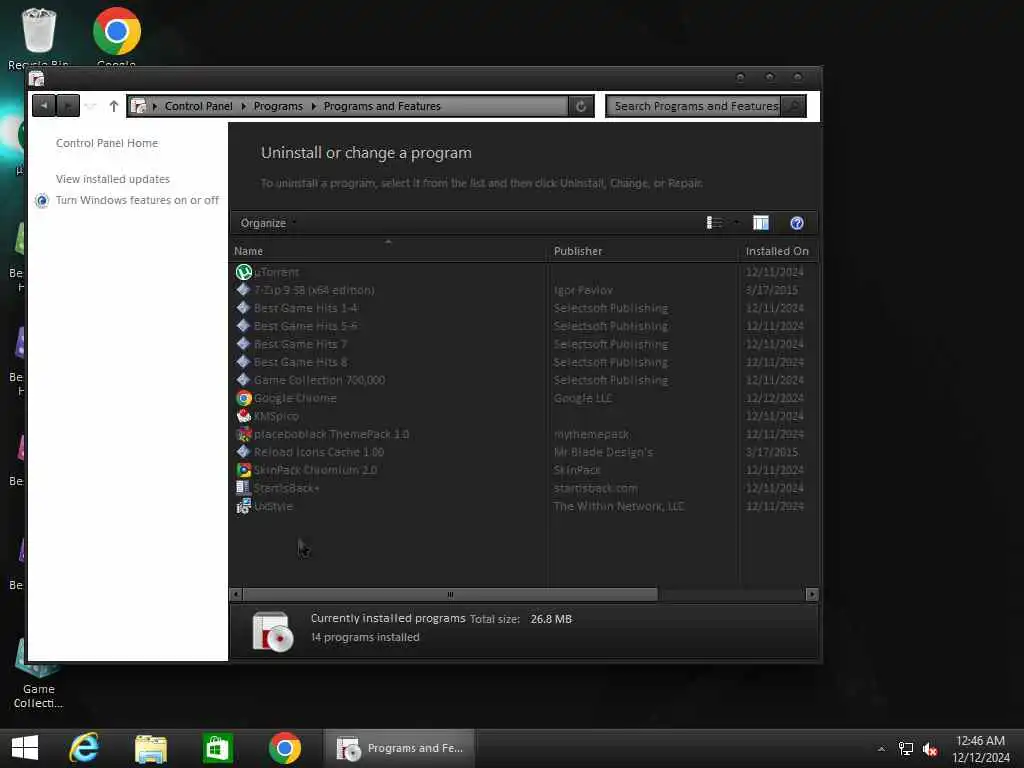Screen dimensions: 1024x768
Task: Go up one level with up arrow
Action: tap(114, 106)
